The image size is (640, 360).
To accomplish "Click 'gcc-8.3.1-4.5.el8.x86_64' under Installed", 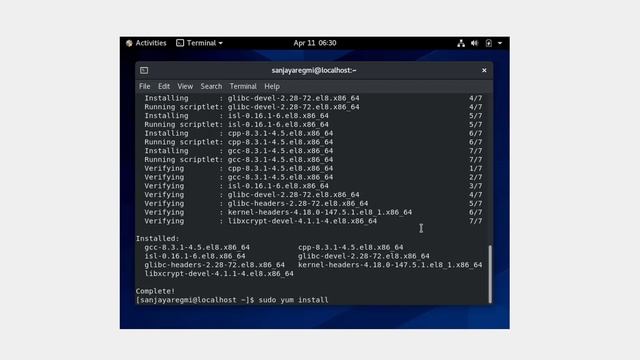I will [197, 247].
